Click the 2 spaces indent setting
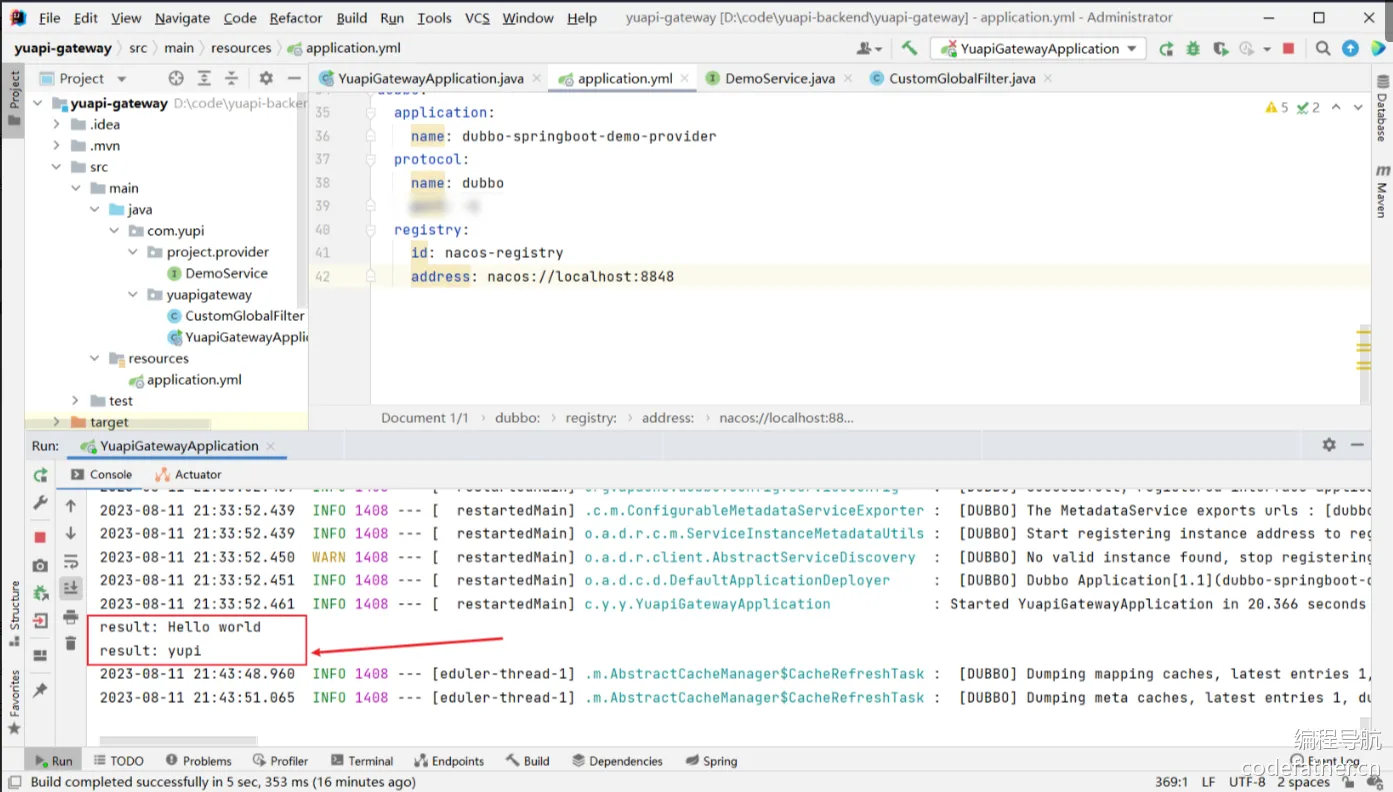Viewport: 1393px width, 792px height. point(1304,782)
